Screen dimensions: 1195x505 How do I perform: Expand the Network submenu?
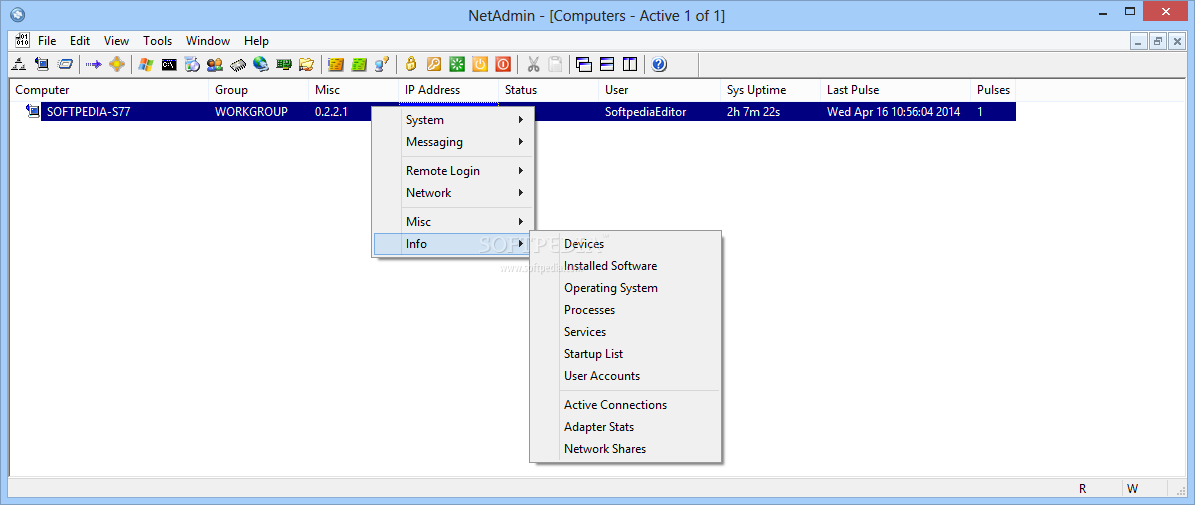(453, 193)
